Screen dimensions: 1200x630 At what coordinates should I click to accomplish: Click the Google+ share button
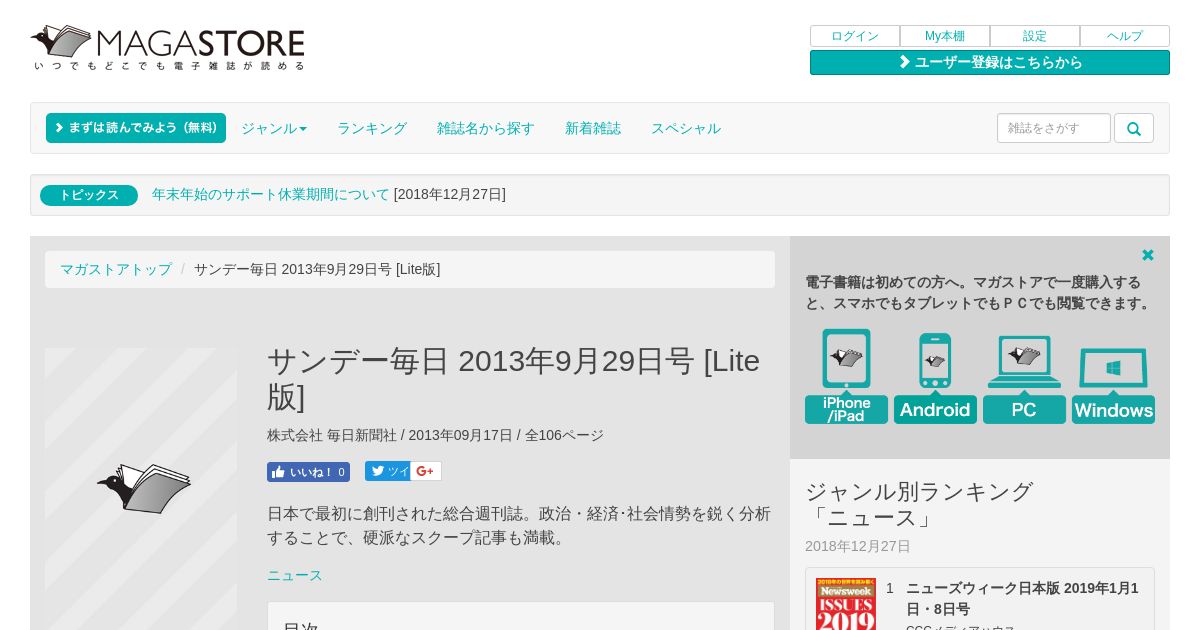[426, 471]
